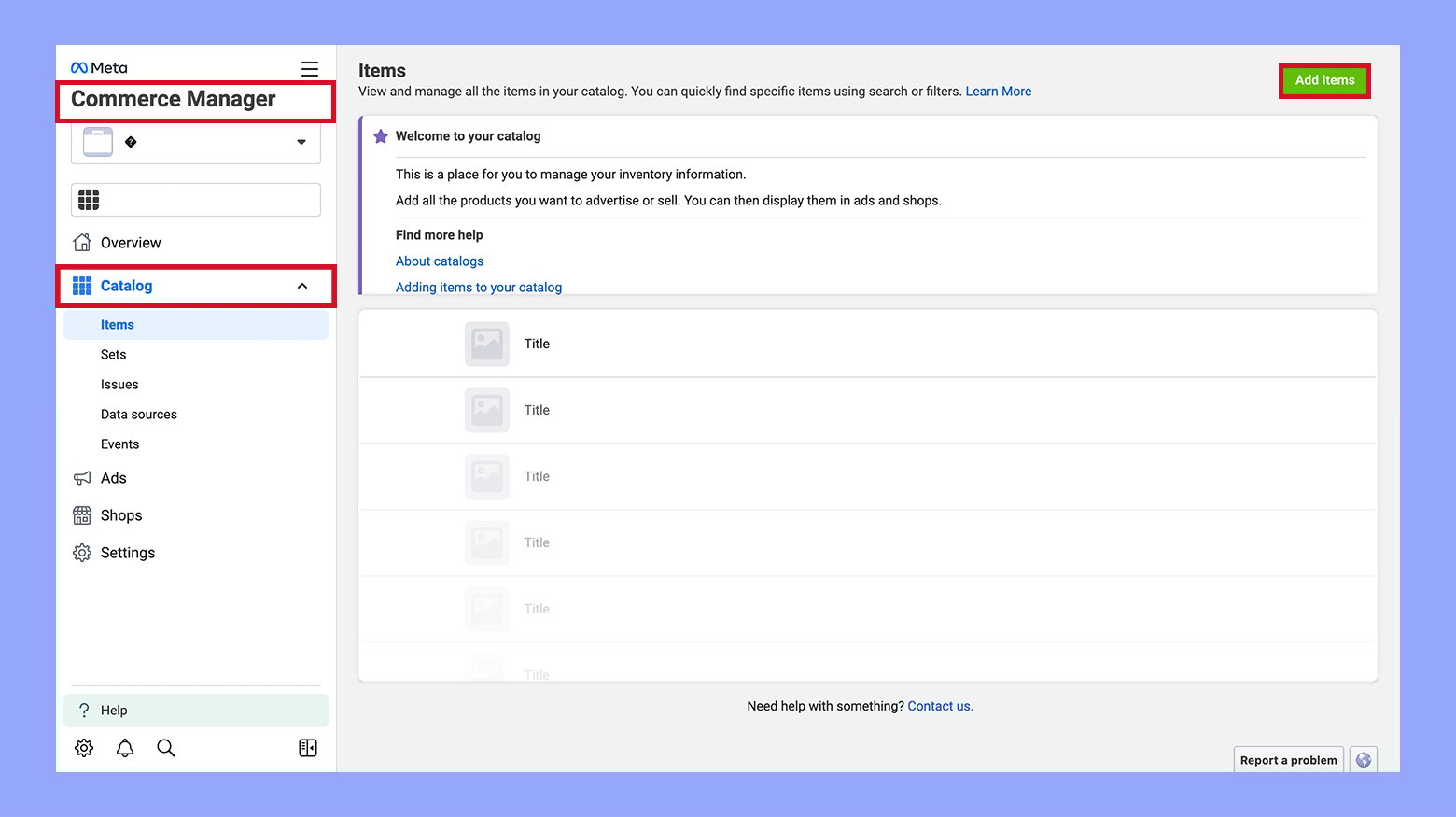The height and width of the screenshot is (817, 1456).
Task: Follow the Contact us link
Action: [939, 706]
